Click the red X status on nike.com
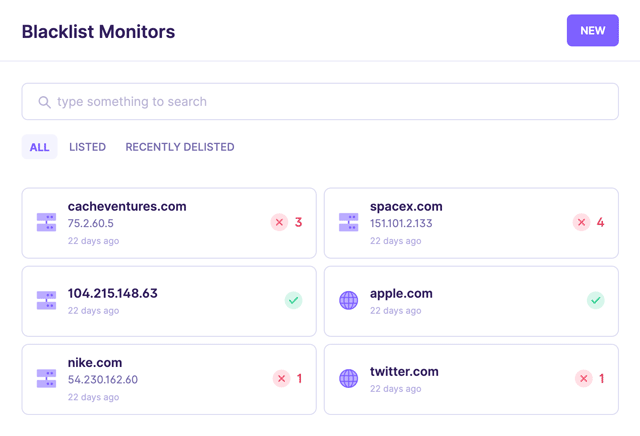This screenshot has width=640, height=436. [281, 378]
